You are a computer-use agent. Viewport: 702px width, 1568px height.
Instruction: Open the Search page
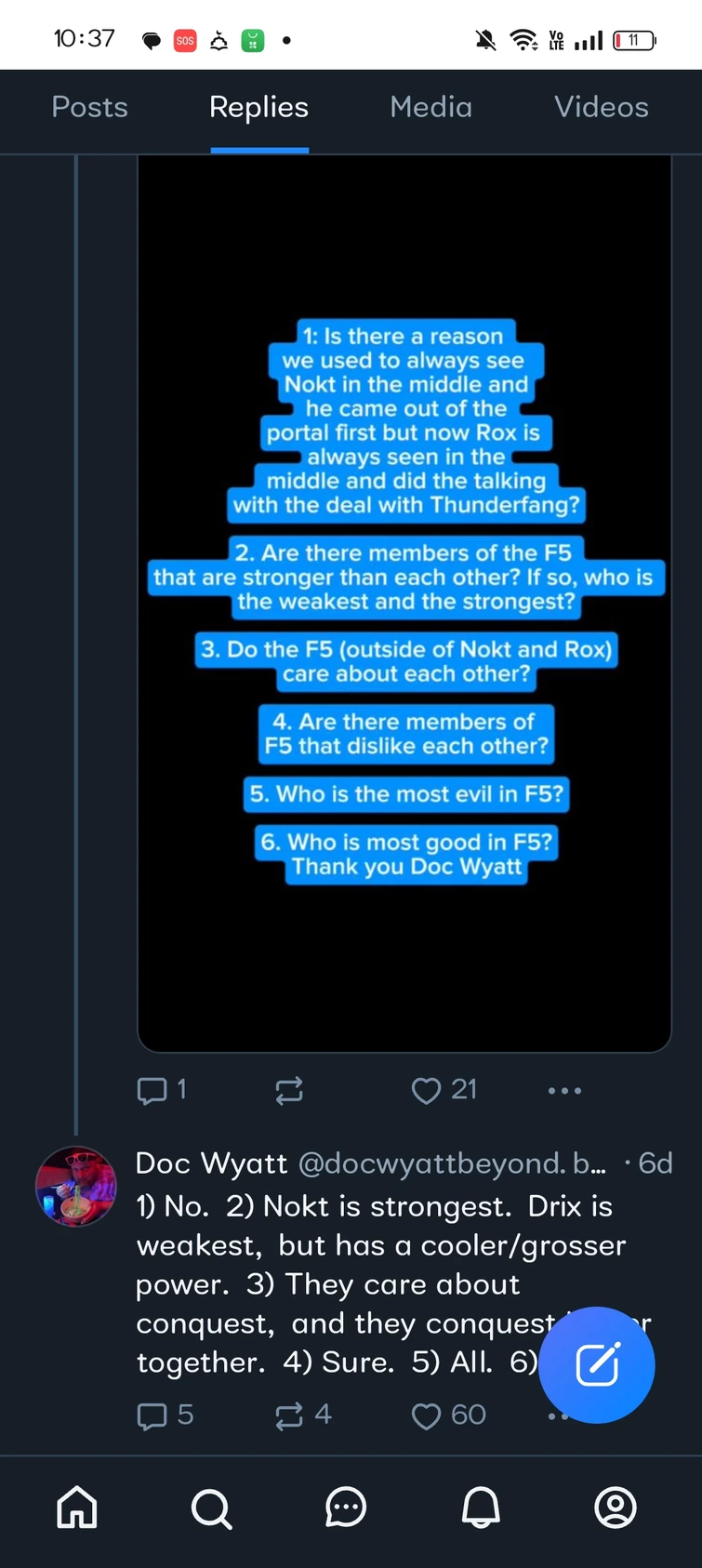(x=211, y=1508)
